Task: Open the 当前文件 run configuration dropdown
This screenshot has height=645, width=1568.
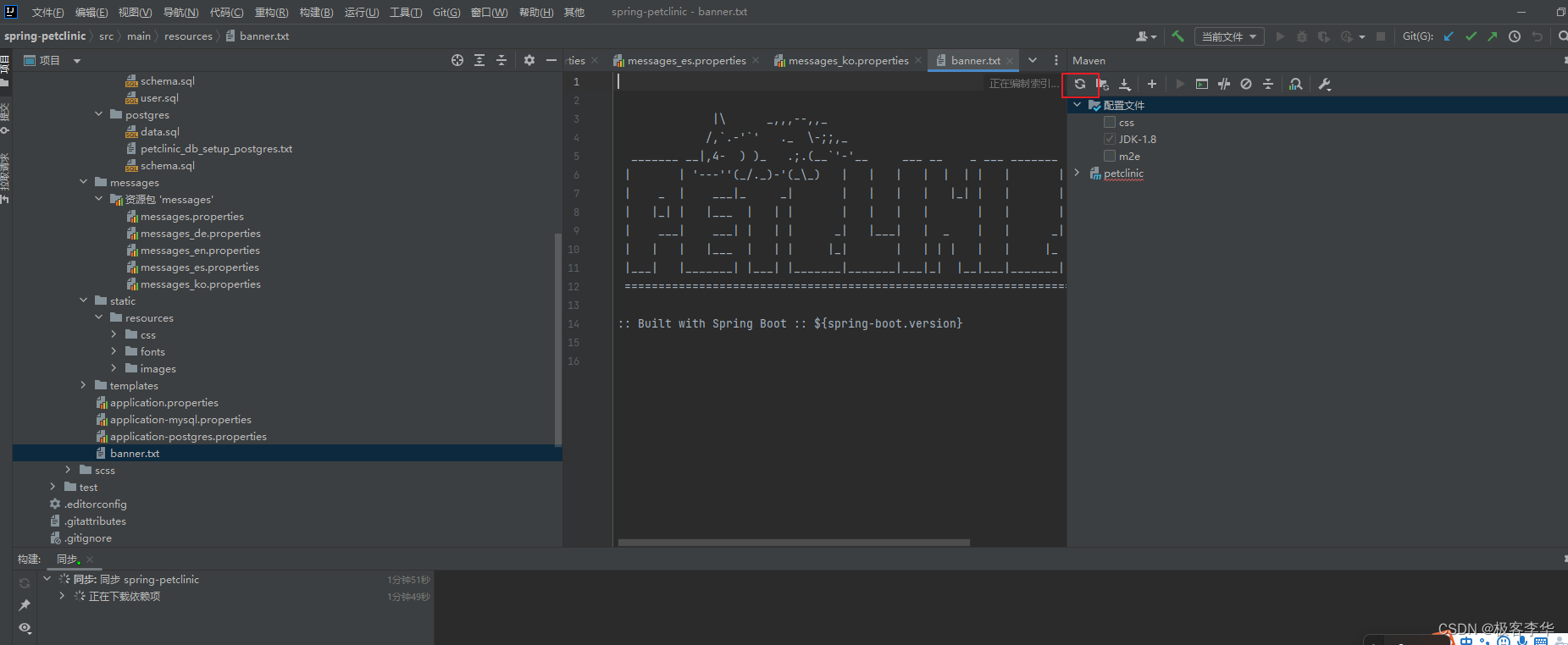Action: point(1228,36)
